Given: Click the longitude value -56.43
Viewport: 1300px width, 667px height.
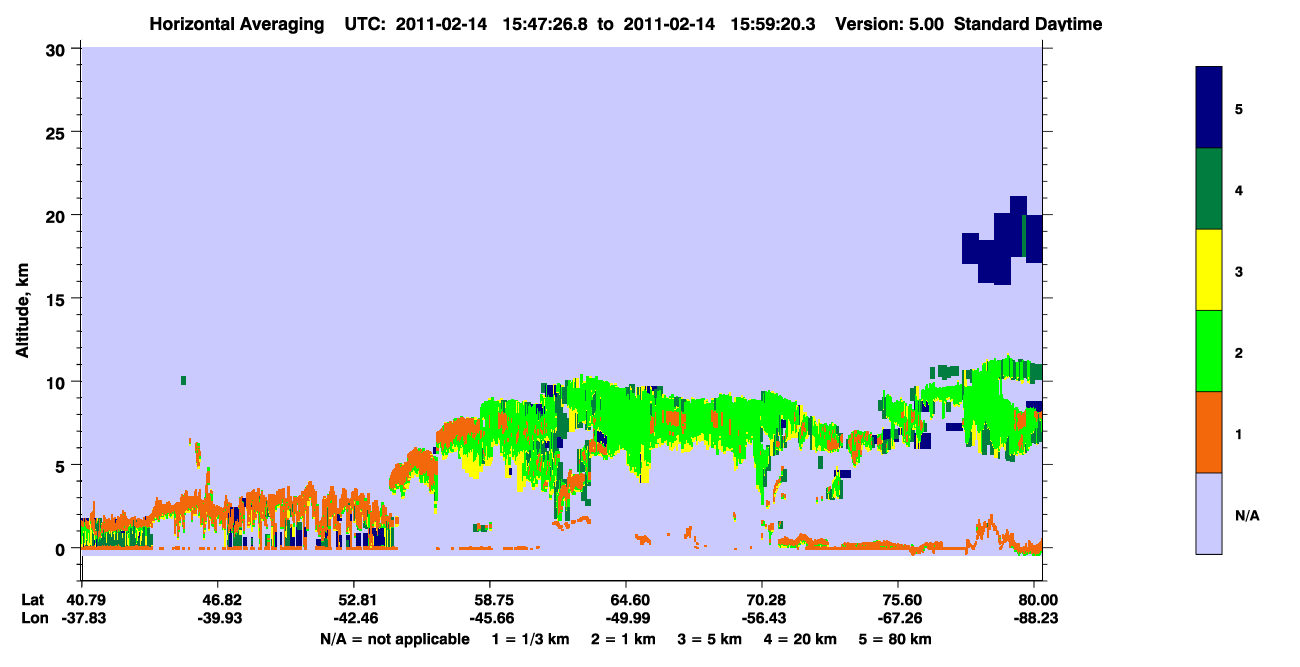Looking at the screenshot, I should (763, 618).
